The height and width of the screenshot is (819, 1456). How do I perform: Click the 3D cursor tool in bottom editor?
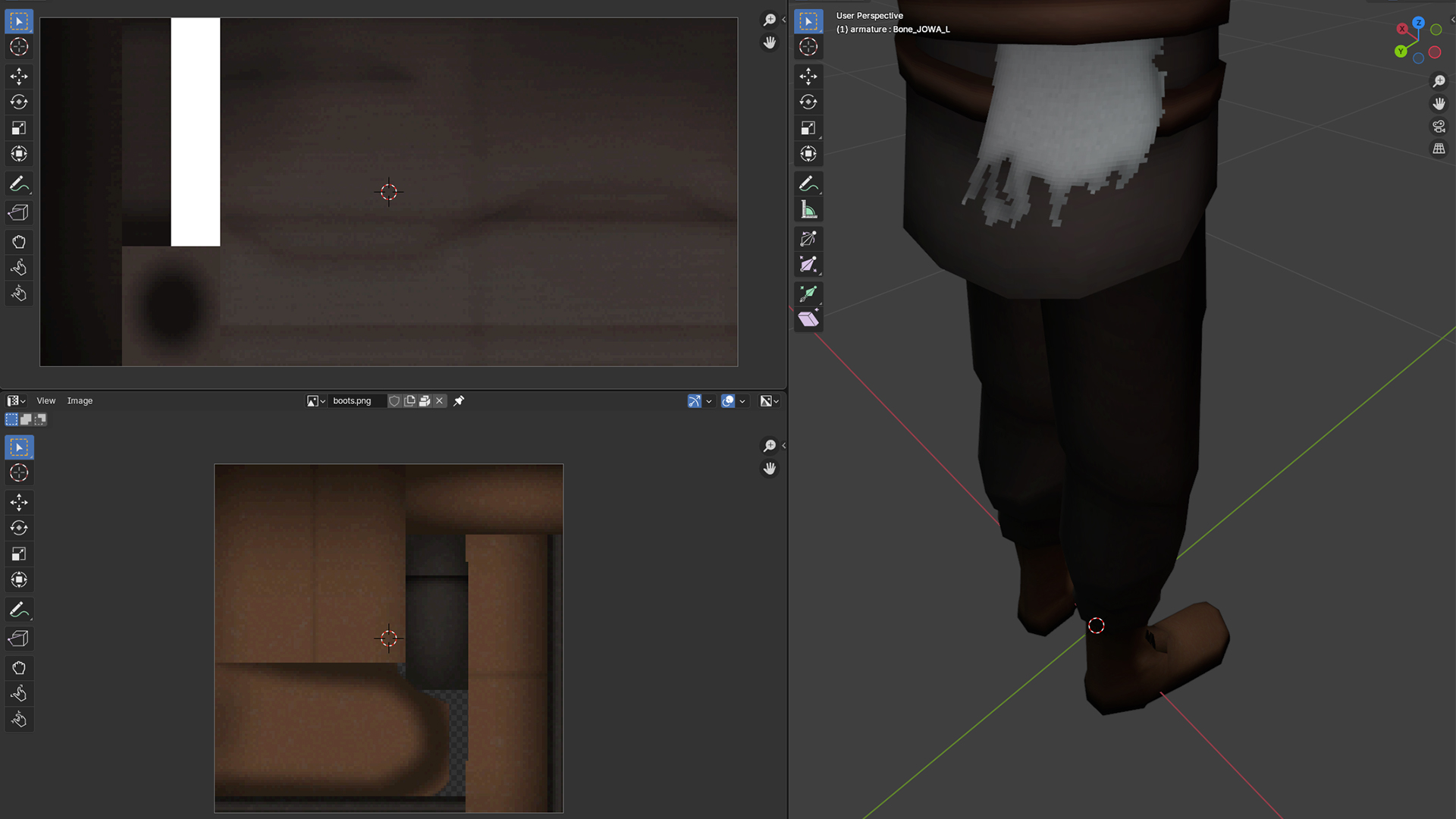tap(19, 473)
